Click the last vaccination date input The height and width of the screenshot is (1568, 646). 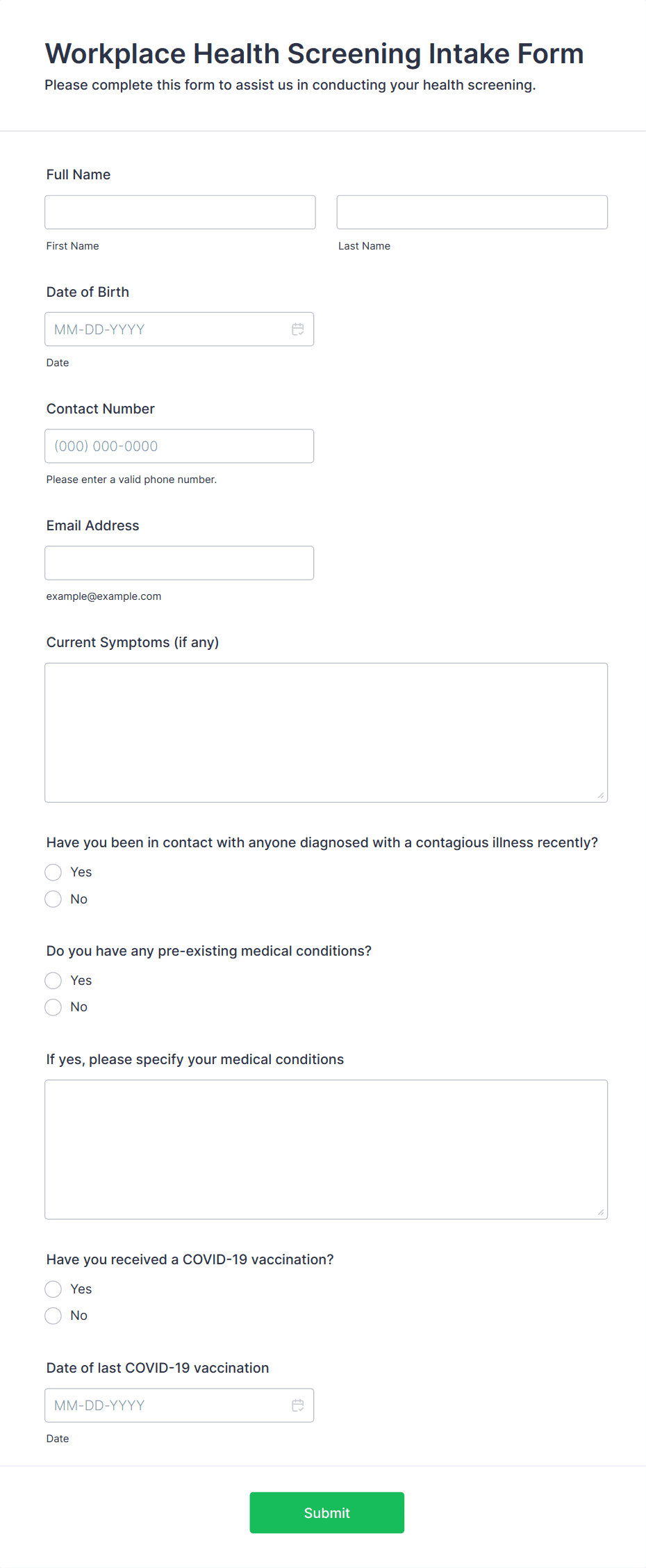[x=160, y=1405]
